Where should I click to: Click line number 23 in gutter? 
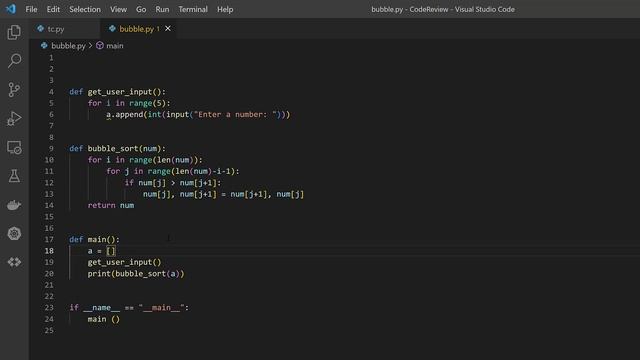click(49, 308)
